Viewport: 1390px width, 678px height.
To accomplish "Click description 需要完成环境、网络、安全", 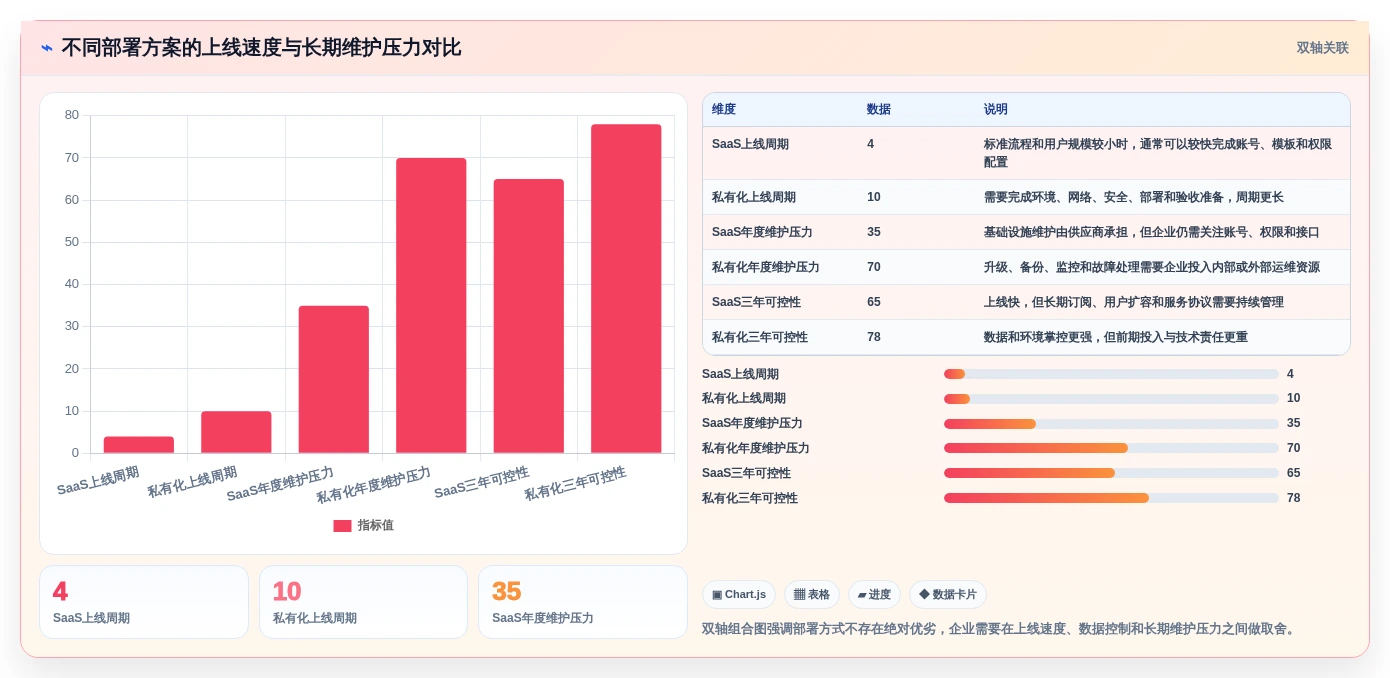I will [1134, 198].
